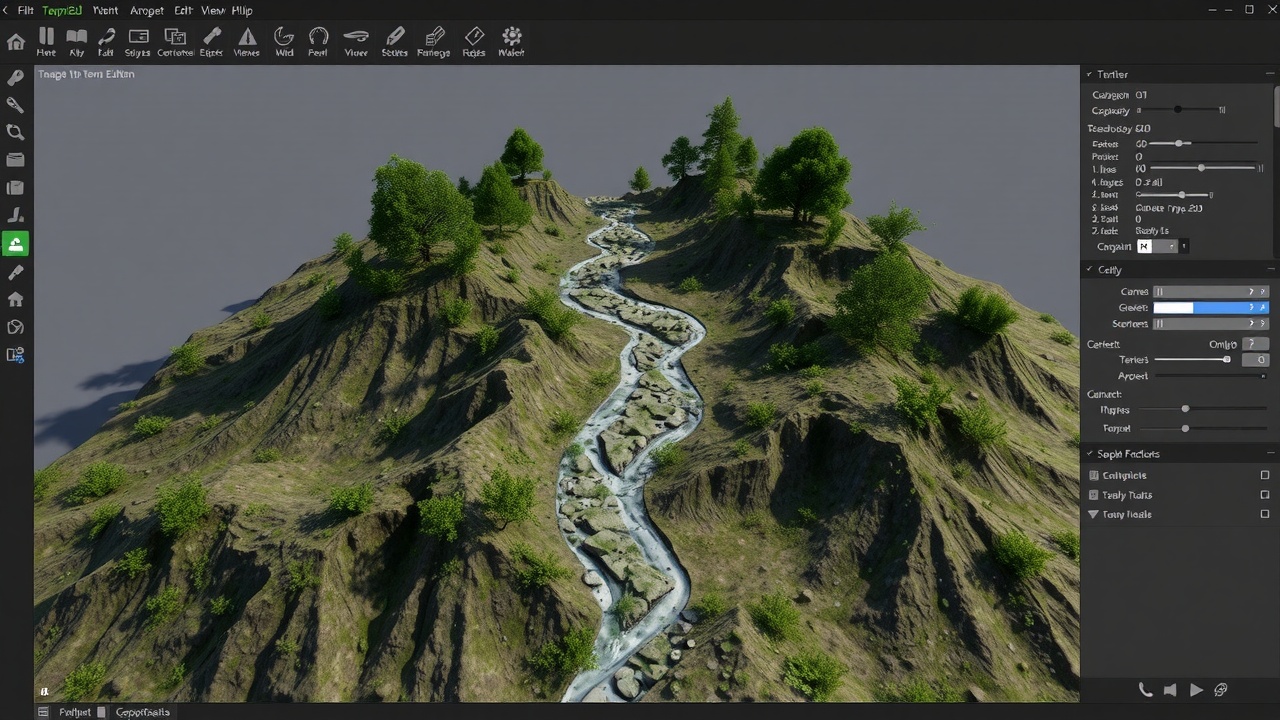This screenshot has width=1280, height=720.
Task: Click the camera icon at bottom right
Action: click(x=1171, y=690)
